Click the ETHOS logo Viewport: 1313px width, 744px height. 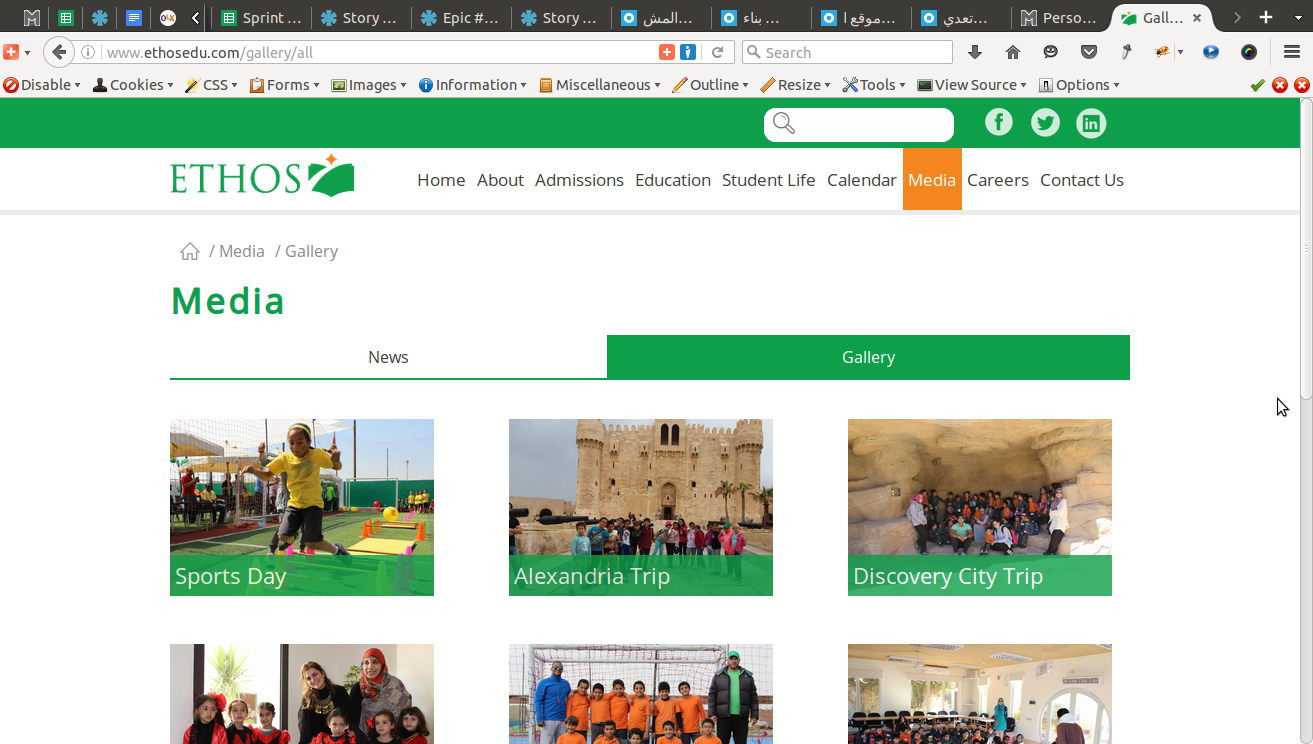click(x=262, y=175)
